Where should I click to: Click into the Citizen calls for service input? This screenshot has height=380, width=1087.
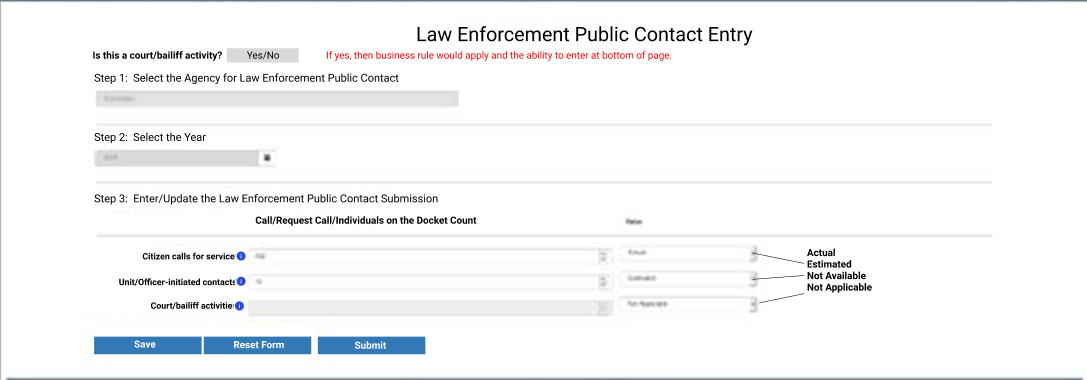click(x=424, y=257)
